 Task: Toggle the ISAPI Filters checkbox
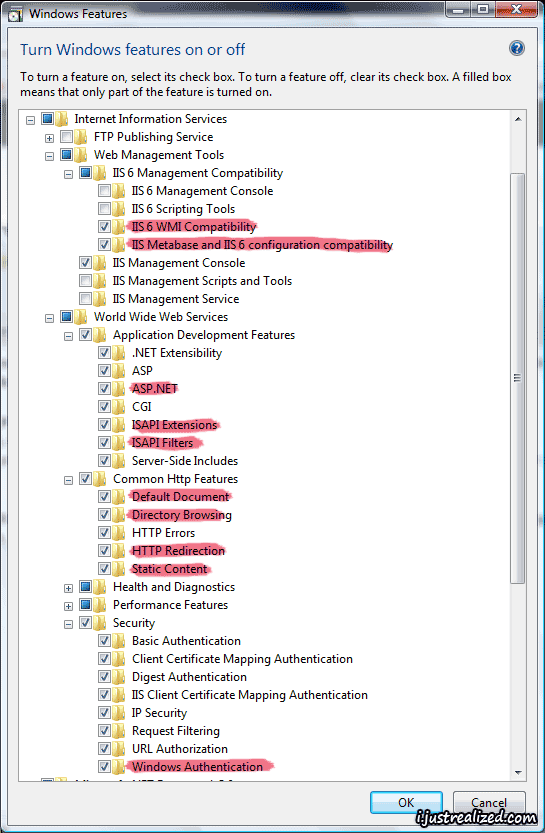105,443
